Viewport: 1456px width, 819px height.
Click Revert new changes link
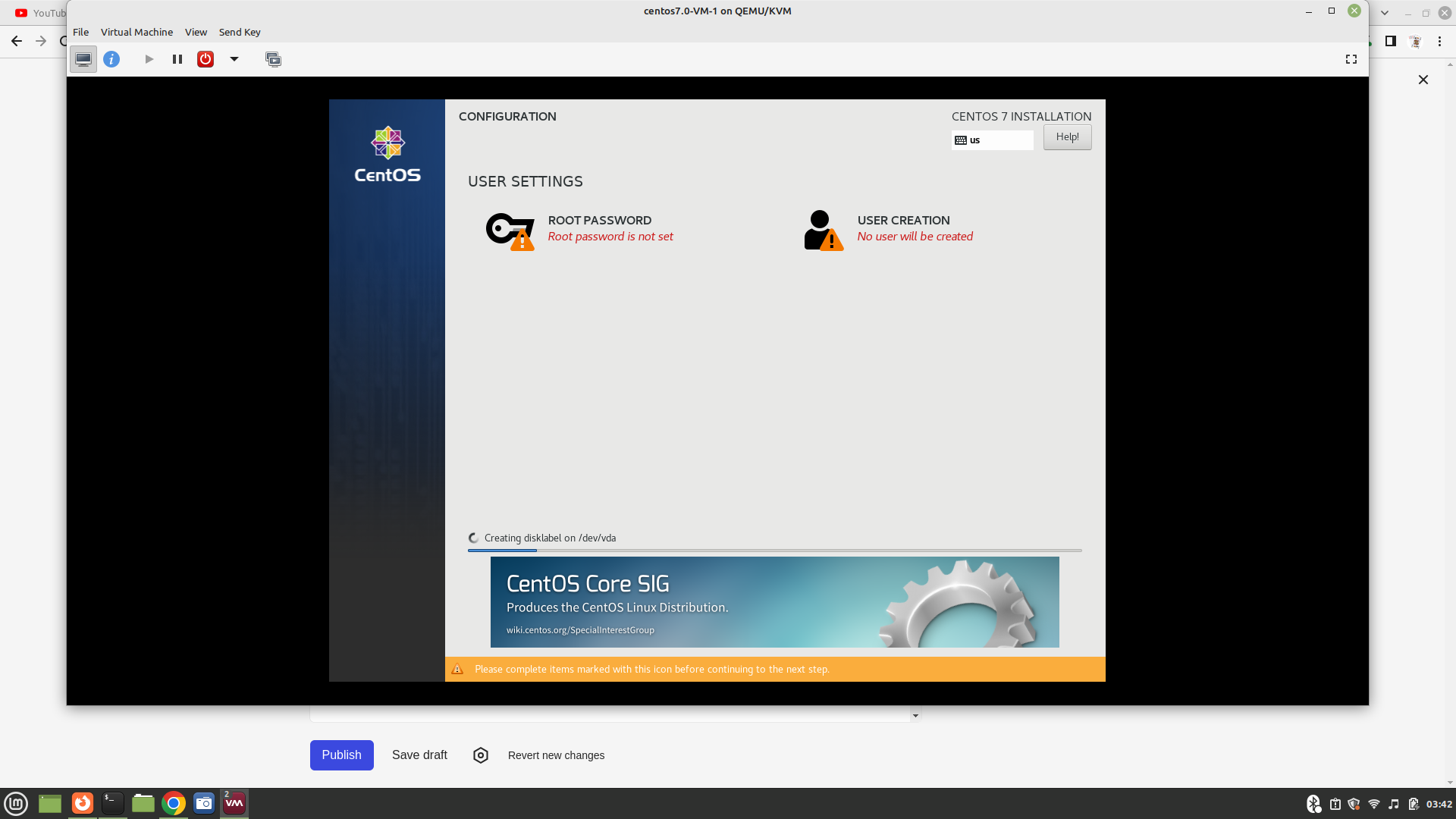(556, 755)
